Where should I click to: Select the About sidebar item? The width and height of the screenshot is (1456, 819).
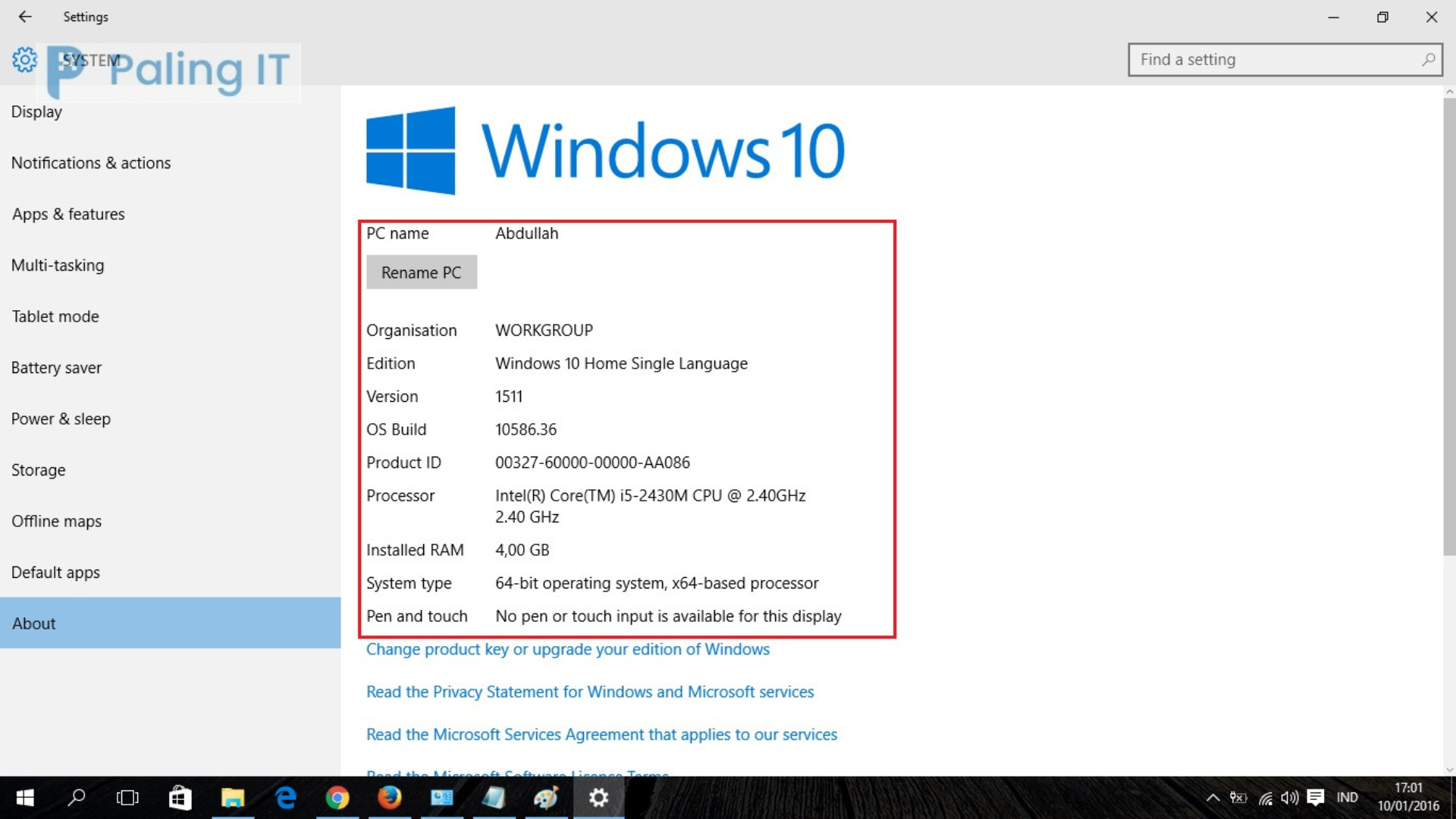click(x=170, y=623)
